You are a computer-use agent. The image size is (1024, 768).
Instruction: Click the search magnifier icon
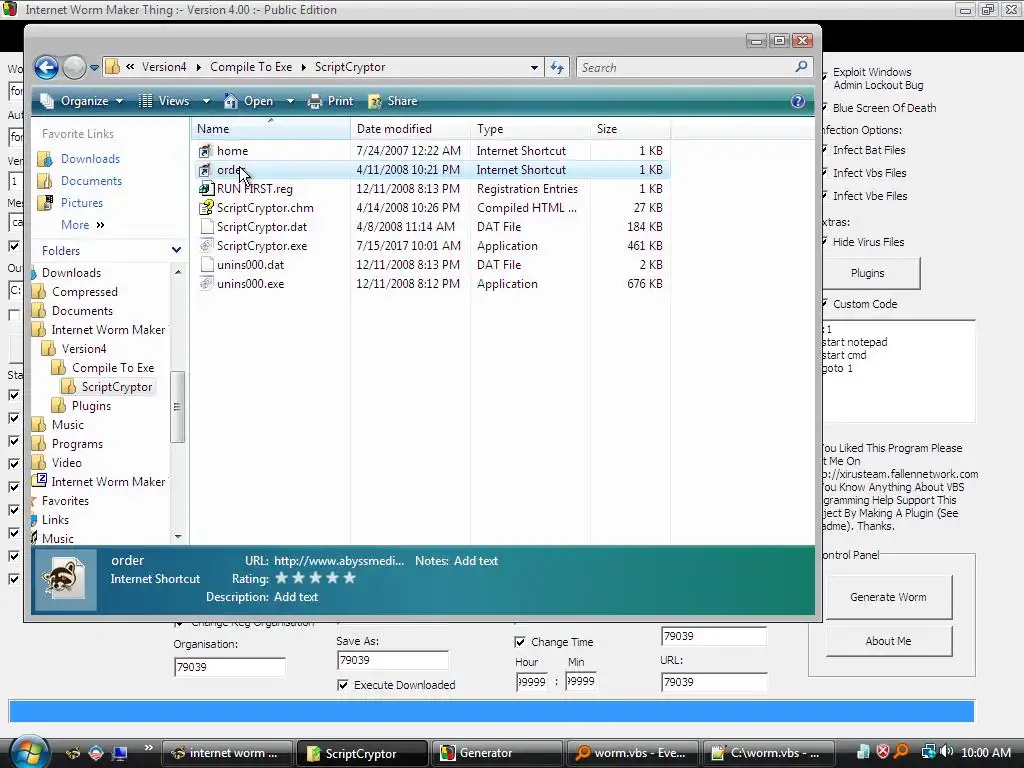(x=801, y=67)
